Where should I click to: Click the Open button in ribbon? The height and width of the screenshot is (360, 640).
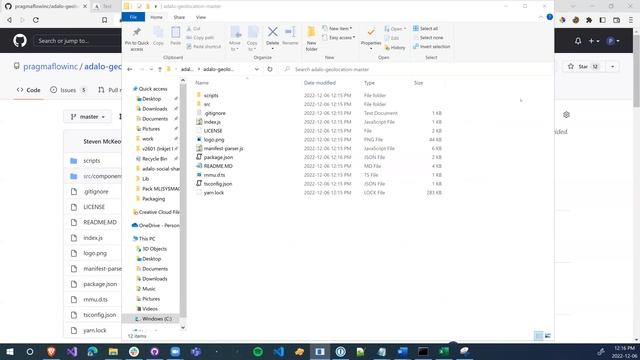[x=395, y=29]
